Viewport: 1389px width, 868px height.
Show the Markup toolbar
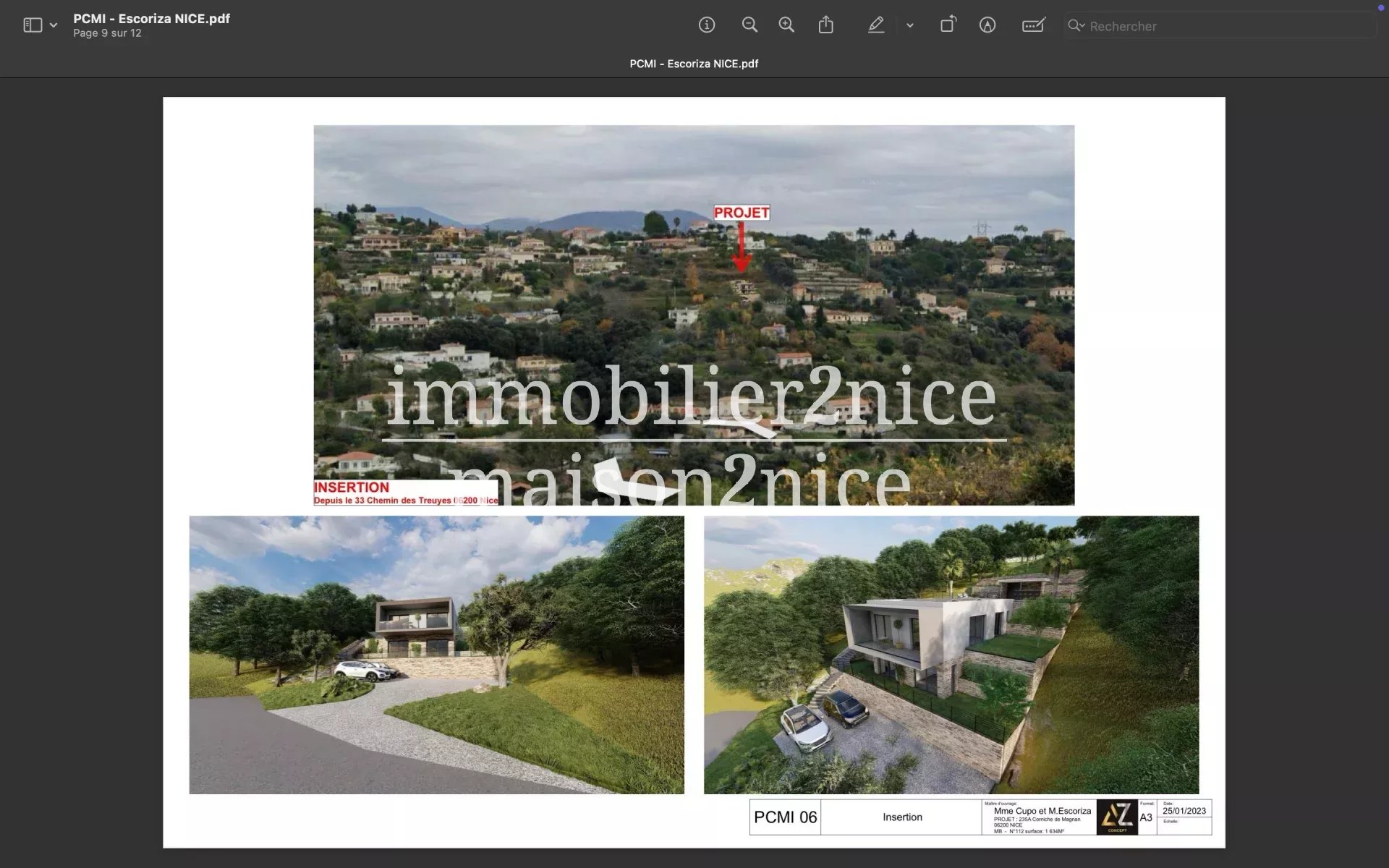987,25
